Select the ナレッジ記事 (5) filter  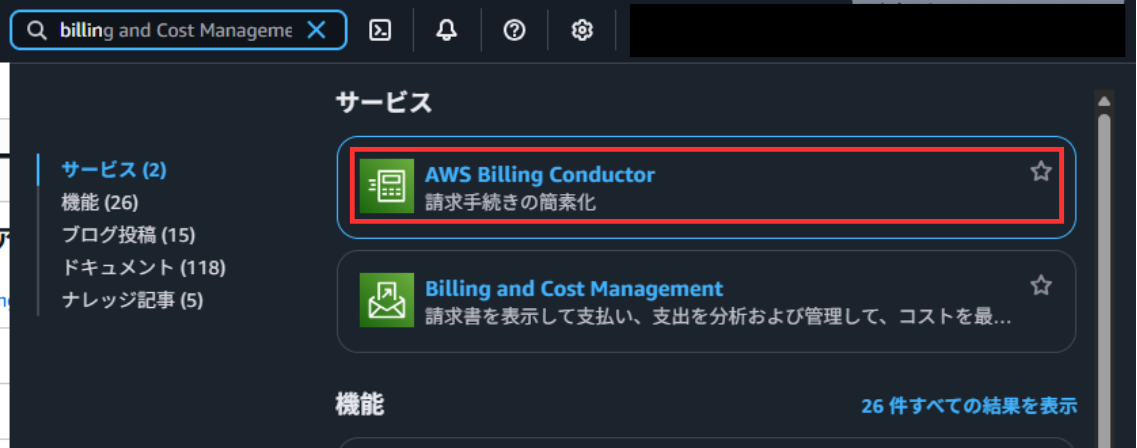pos(132,299)
